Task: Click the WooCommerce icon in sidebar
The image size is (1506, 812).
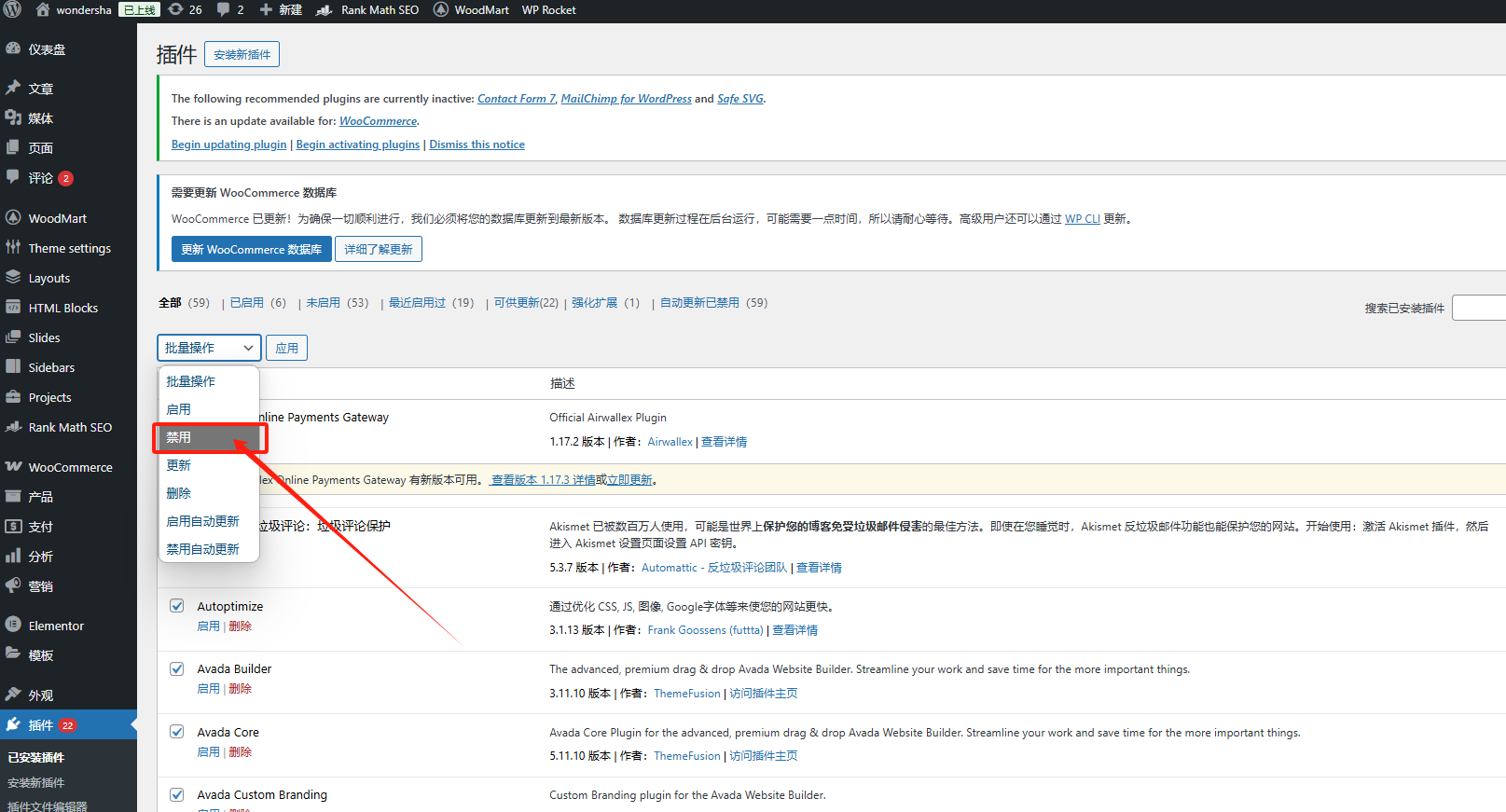Action: (13, 466)
